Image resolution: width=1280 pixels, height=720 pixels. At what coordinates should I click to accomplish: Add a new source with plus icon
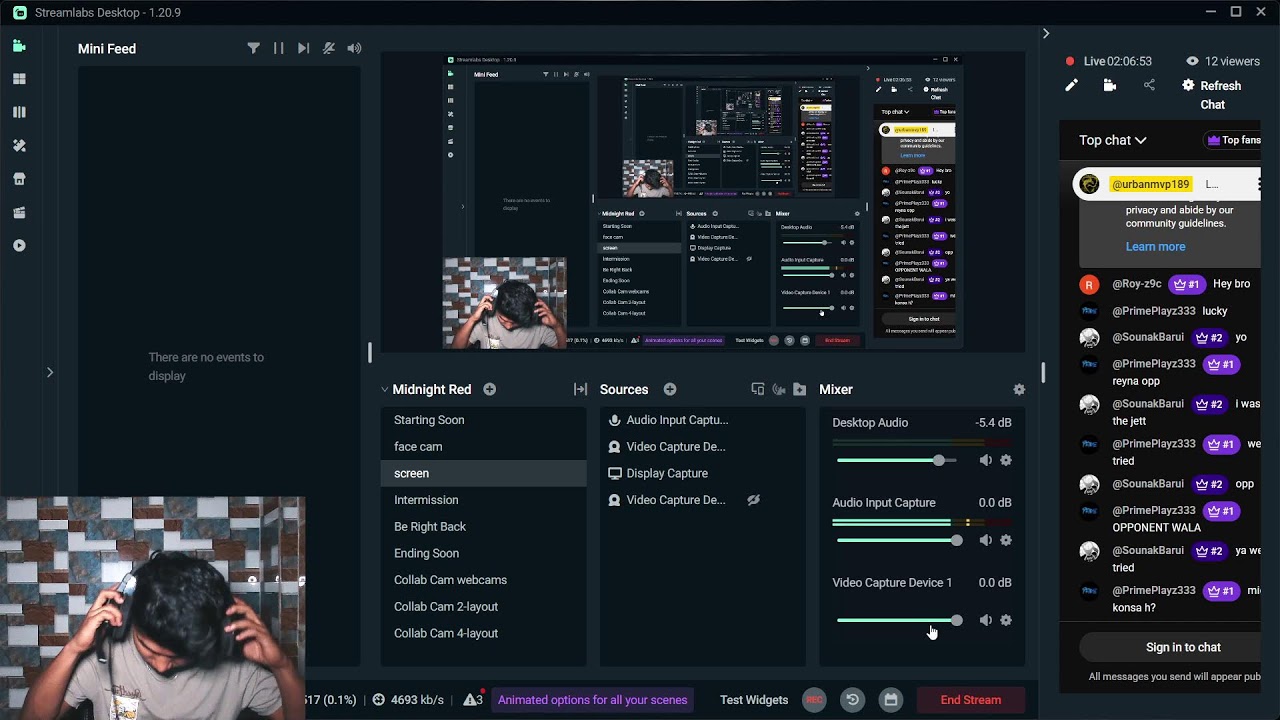(669, 389)
